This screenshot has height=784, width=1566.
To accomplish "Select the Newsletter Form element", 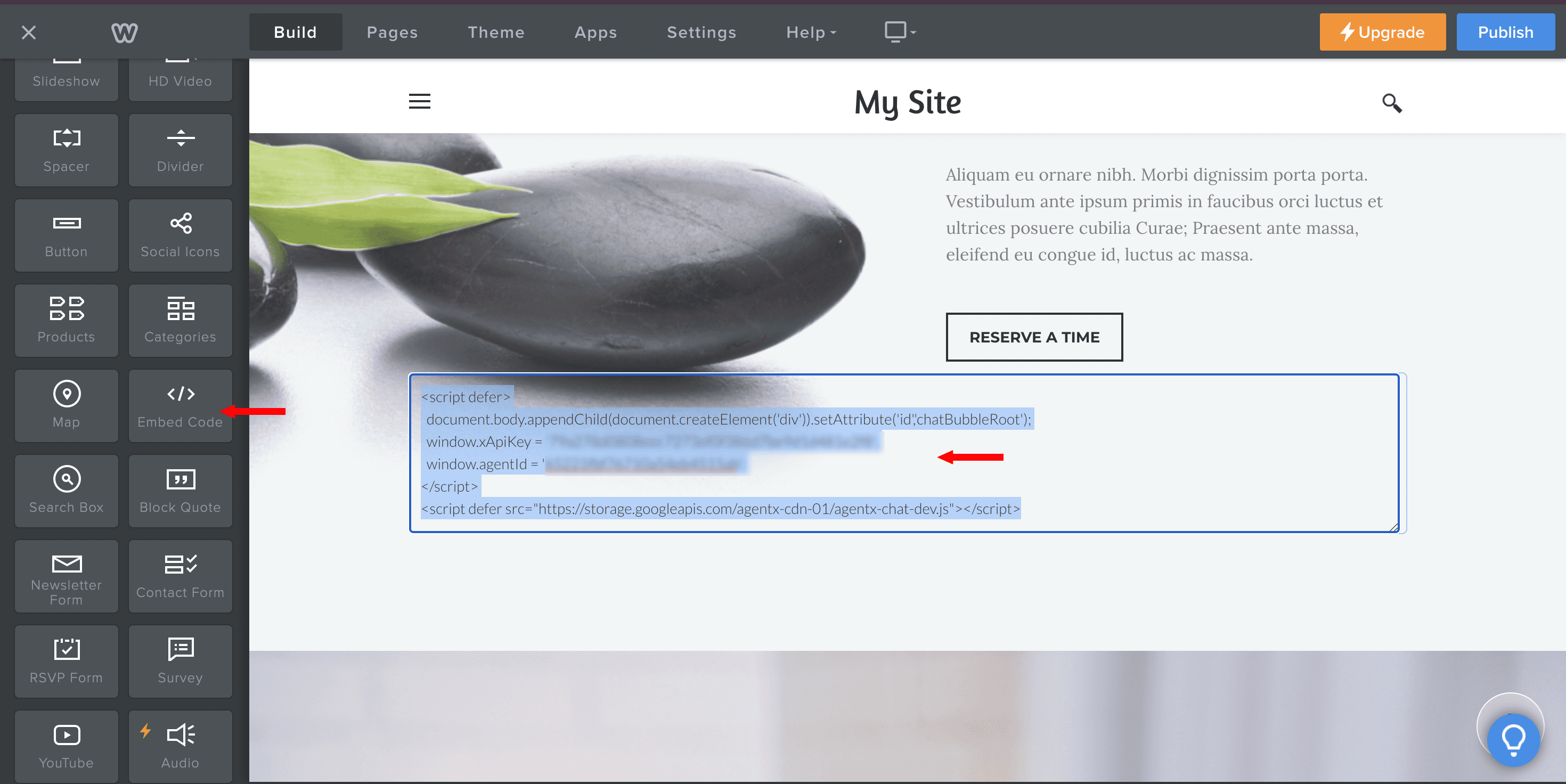I will point(66,576).
